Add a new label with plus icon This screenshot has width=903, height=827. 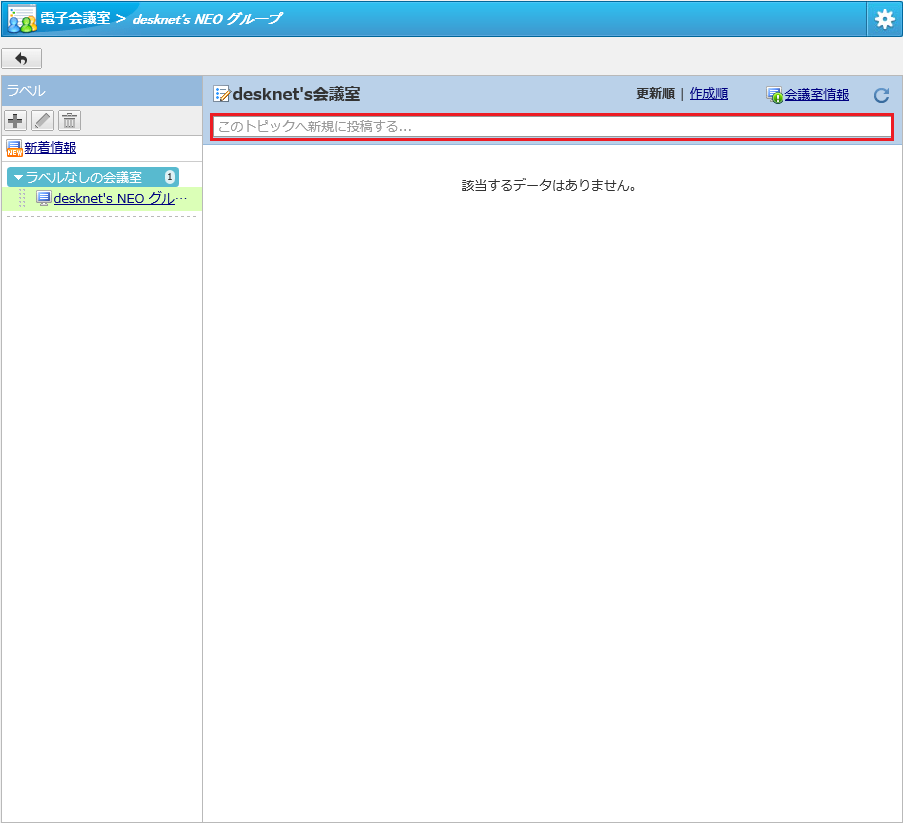(x=16, y=121)
